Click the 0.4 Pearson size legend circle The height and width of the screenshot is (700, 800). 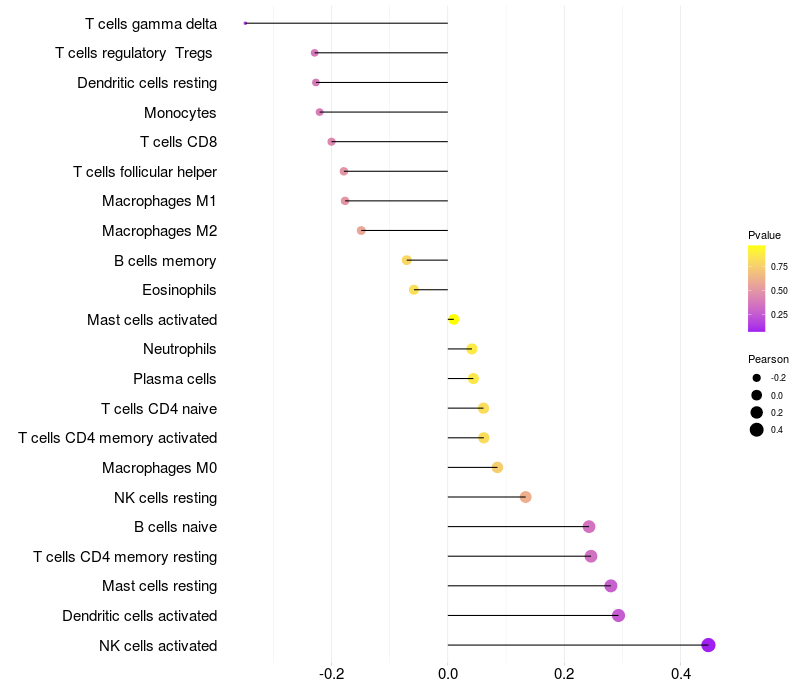757,430
